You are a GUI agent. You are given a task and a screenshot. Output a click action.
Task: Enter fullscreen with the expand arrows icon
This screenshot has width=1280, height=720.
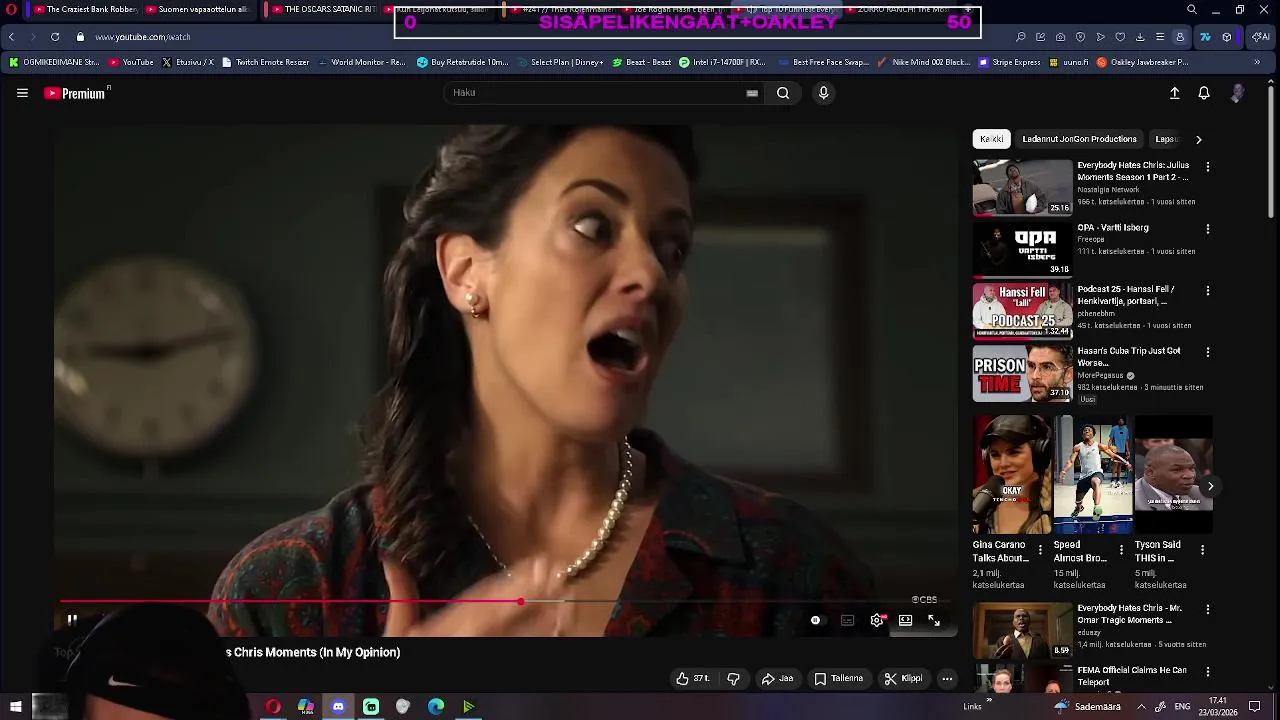934,620
